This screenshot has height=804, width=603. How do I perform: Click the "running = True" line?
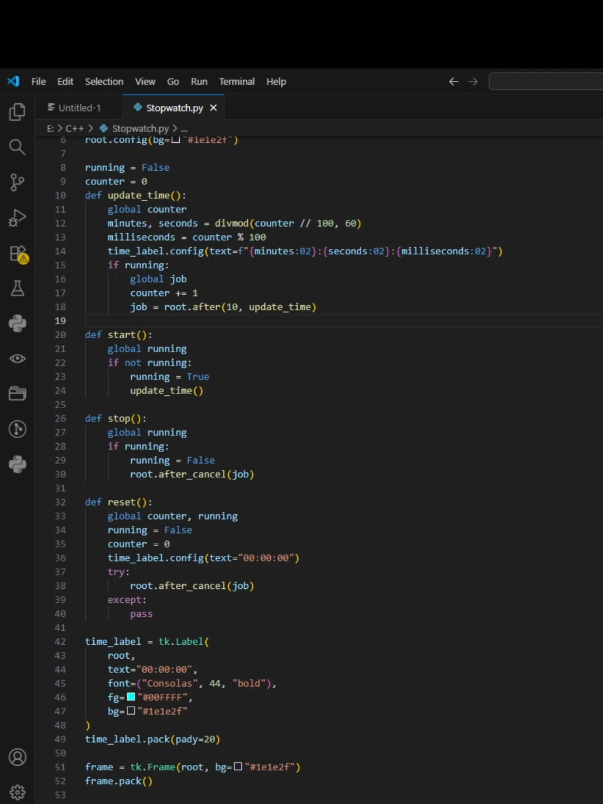click(x=169, y=376)
